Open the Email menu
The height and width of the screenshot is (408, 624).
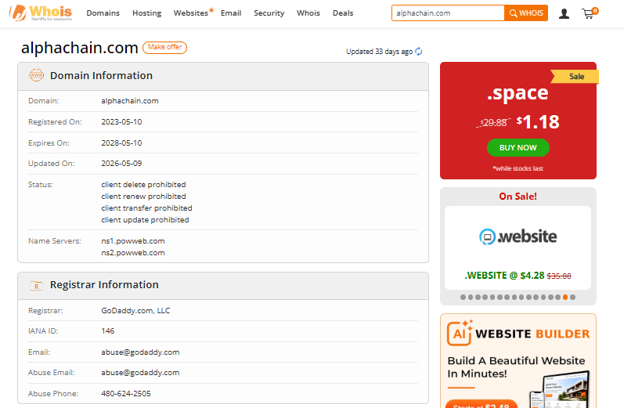click(x=231, y=13)
